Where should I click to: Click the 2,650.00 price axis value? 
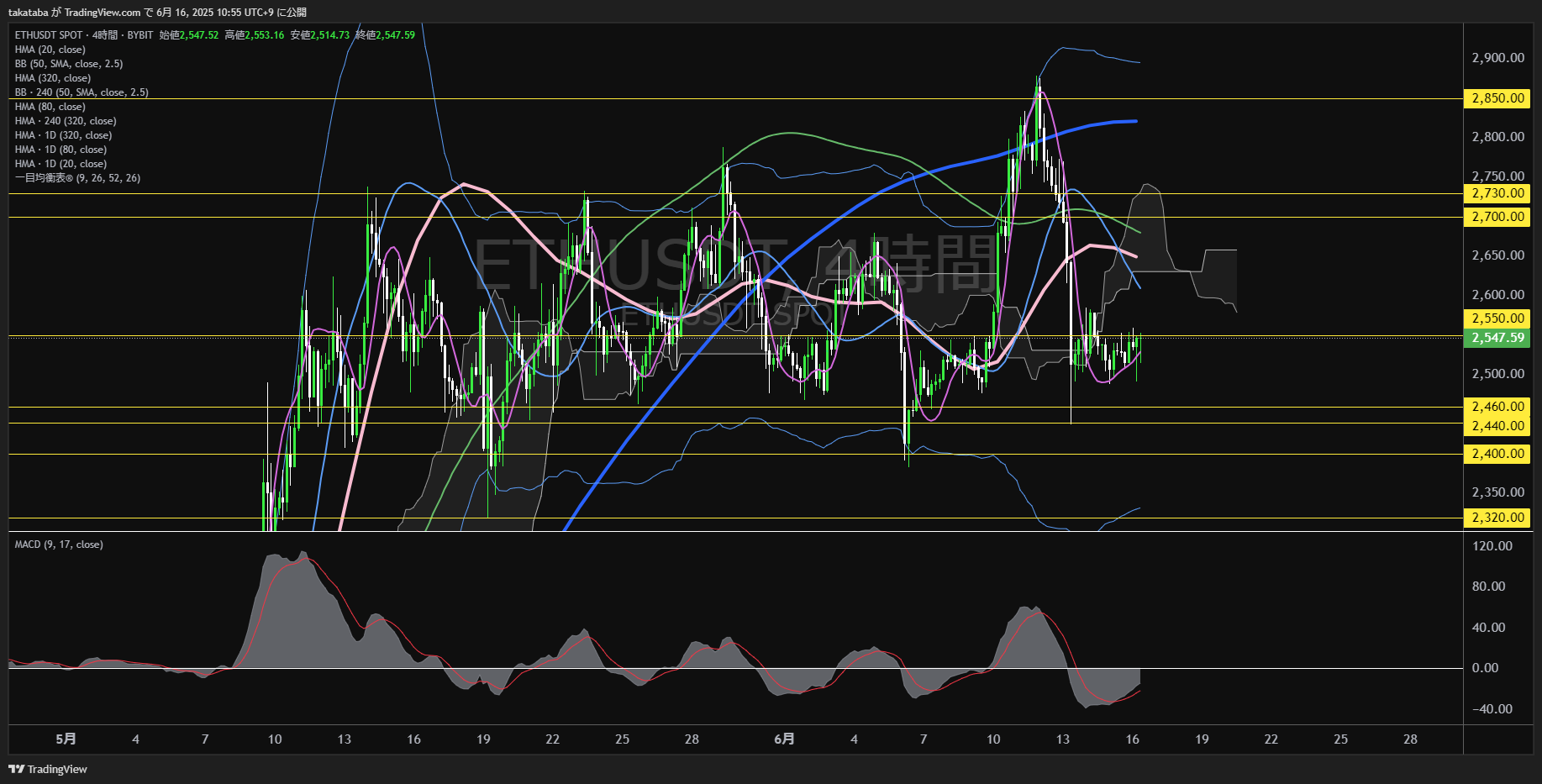[1498, 255]
